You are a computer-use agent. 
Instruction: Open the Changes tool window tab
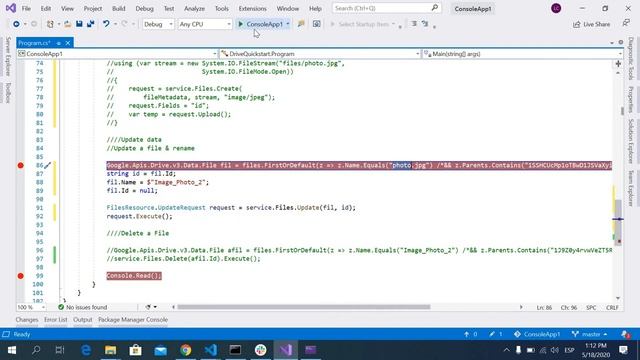(27, 320)
